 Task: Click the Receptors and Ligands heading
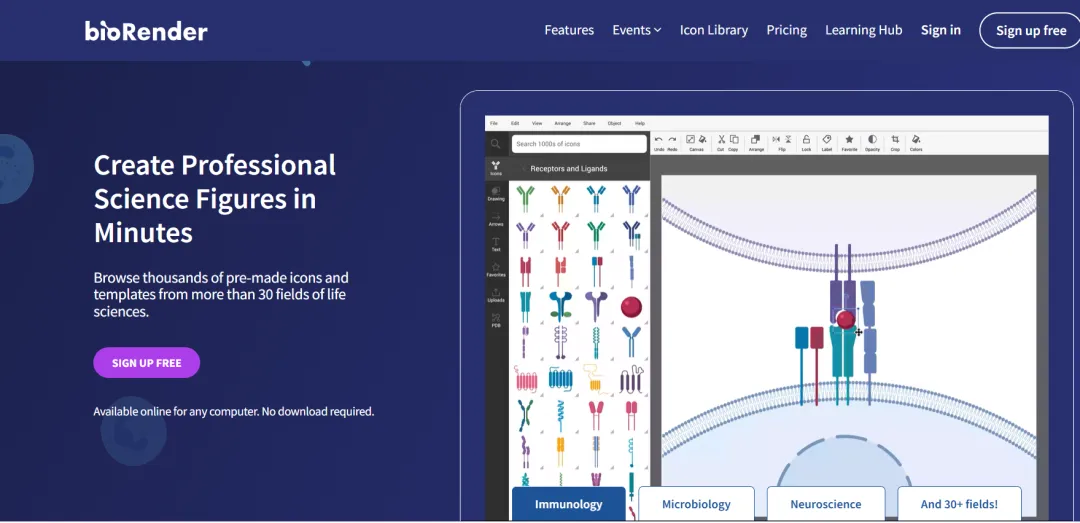(x=569, y=169)
